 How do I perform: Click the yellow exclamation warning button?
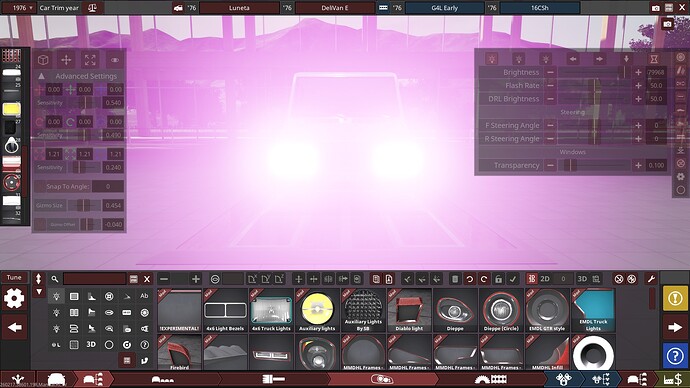[x=675, y=298]
